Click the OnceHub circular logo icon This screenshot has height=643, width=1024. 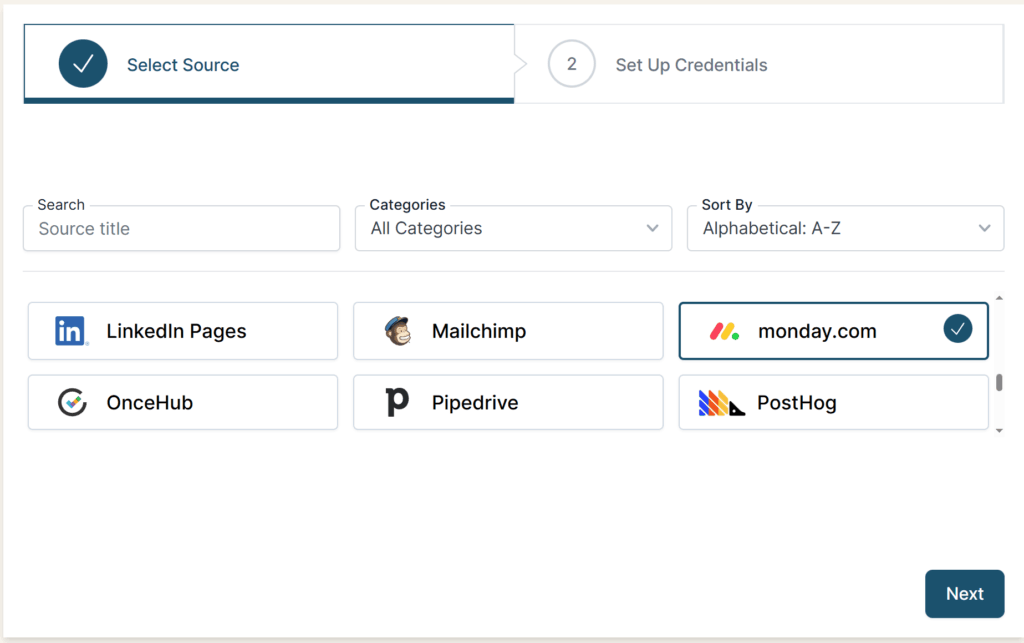(x=71, y=403)
